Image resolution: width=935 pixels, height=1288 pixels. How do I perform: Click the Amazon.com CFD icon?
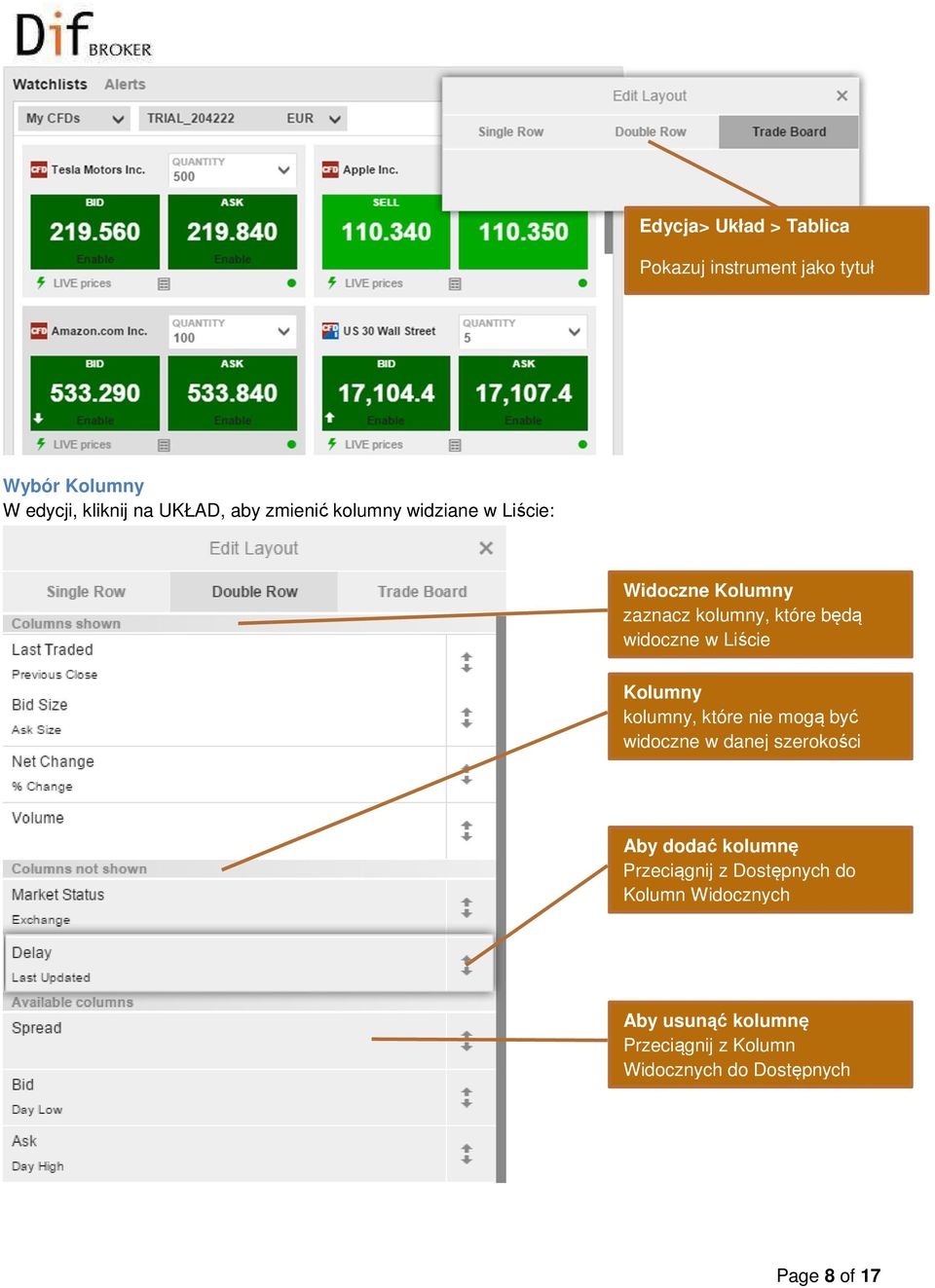(39, 331)
